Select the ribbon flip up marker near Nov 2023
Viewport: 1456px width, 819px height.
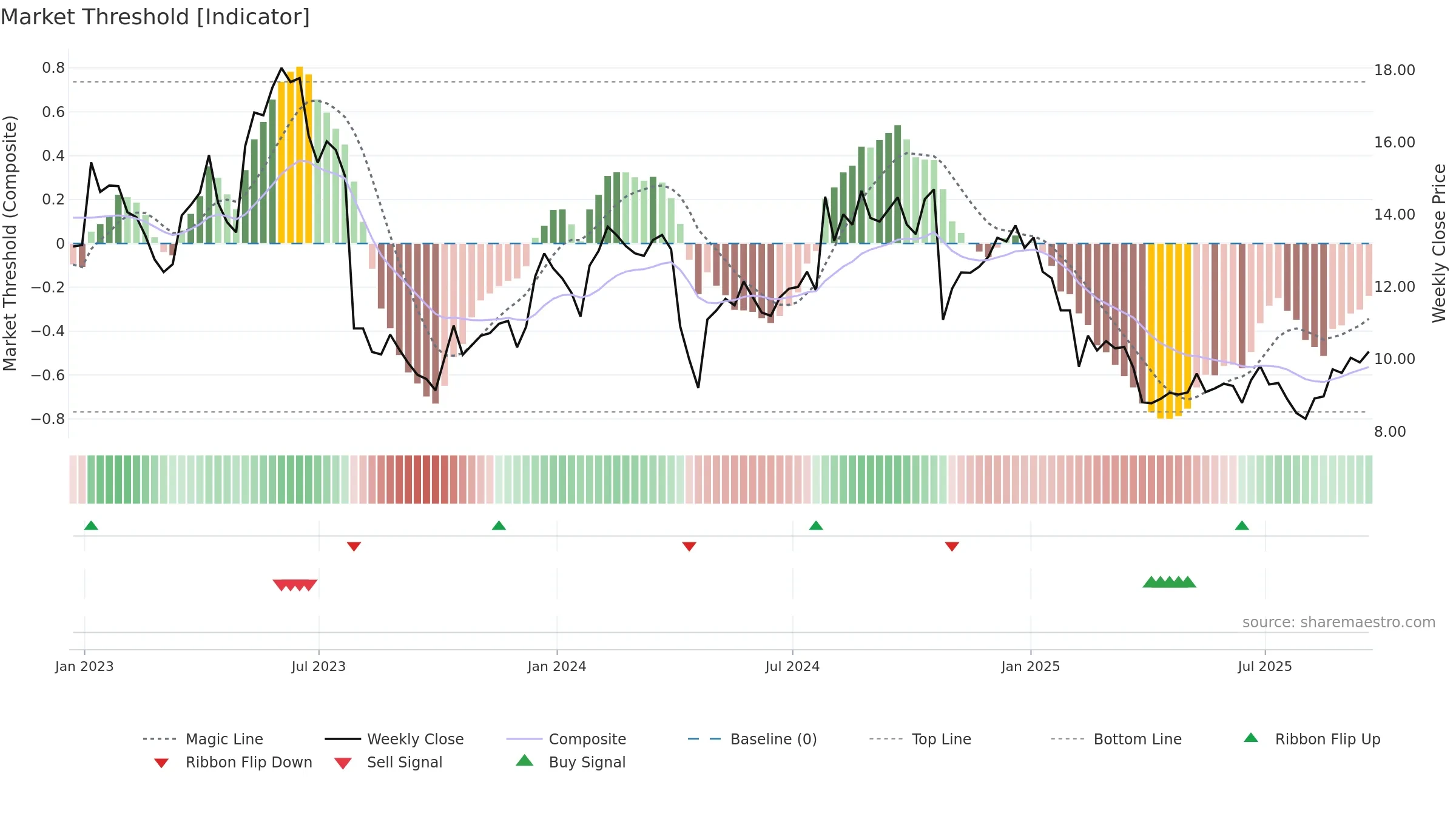499,525
